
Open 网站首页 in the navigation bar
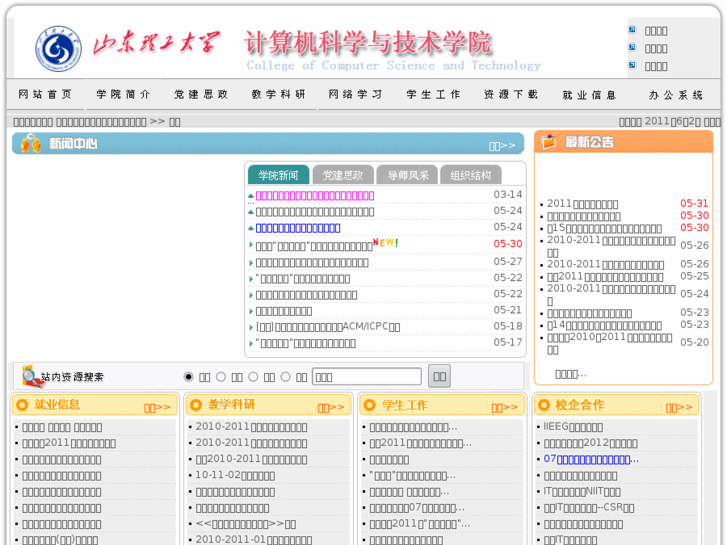coord(45,95)
